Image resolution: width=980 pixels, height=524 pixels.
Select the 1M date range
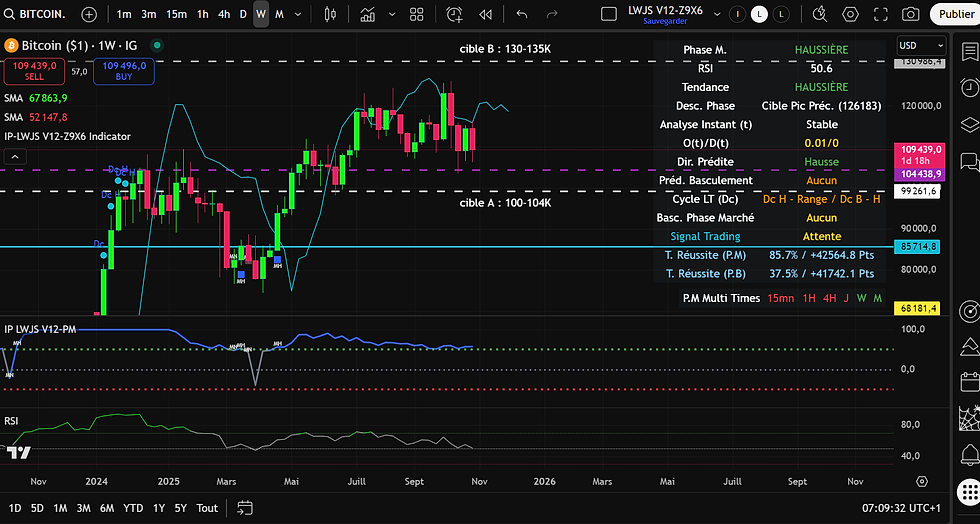[x=60, y=508]
